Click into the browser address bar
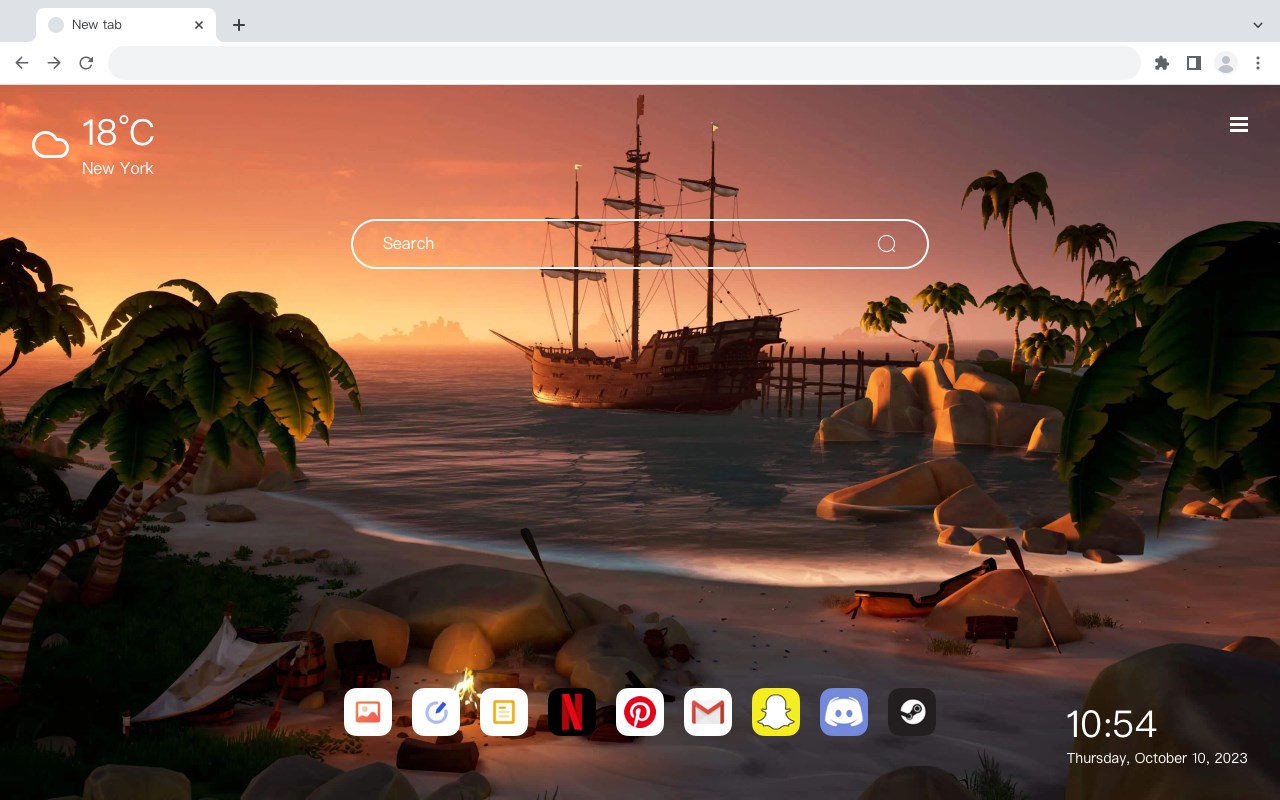 (624, 63)
